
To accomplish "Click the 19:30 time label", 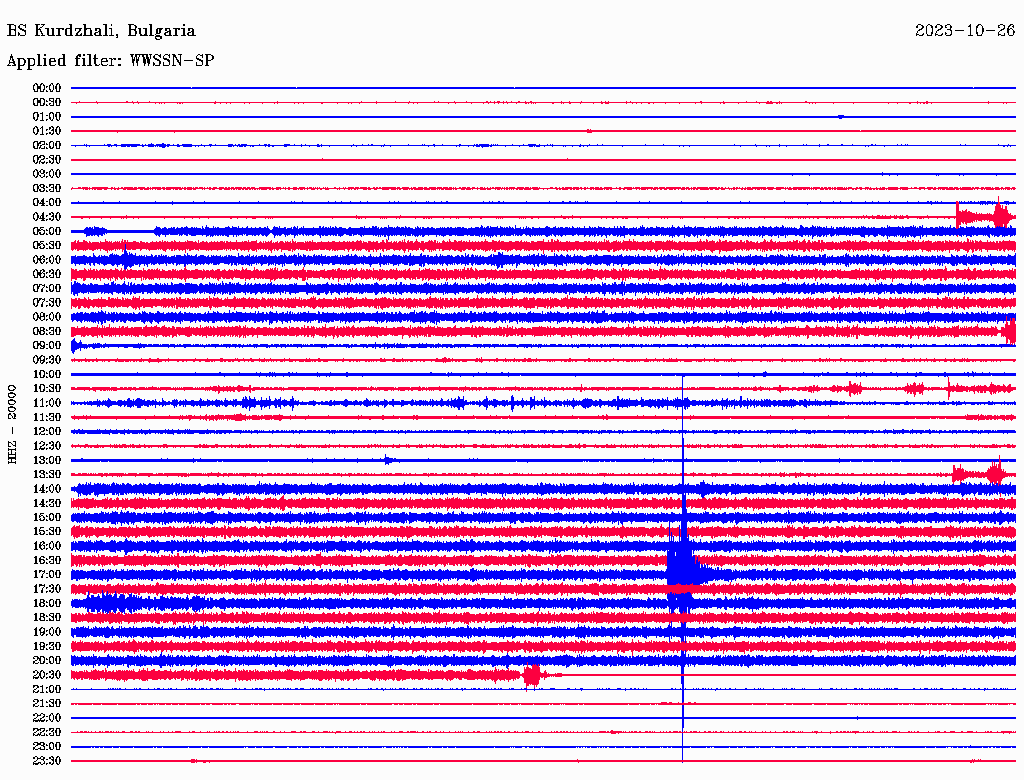I will pyautogui.click(x=46, y=646).
